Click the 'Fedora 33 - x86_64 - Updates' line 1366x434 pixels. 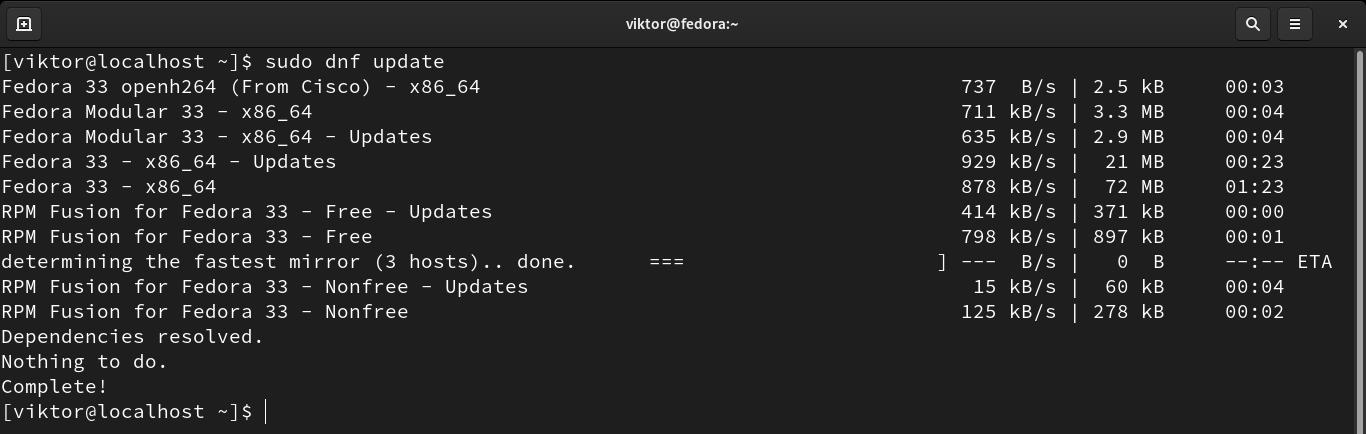pyautogui.click(x=169, y=162)
